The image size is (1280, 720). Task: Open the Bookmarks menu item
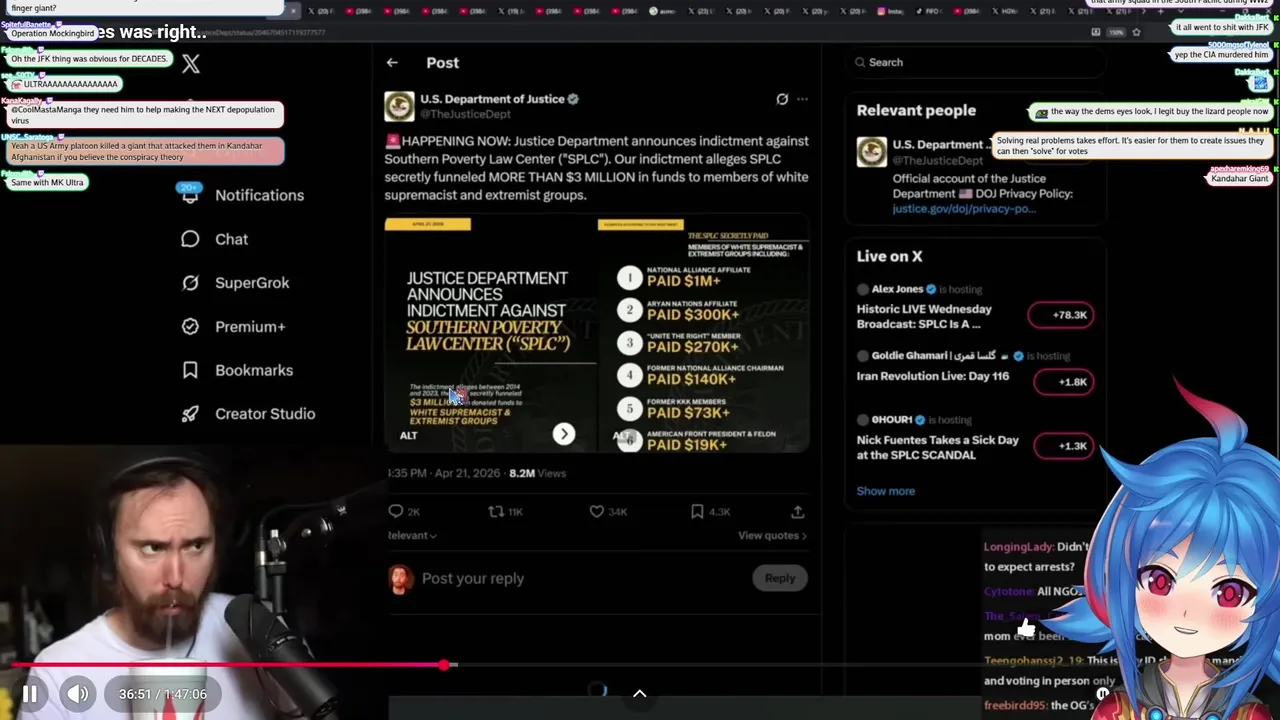pos(237,370)
